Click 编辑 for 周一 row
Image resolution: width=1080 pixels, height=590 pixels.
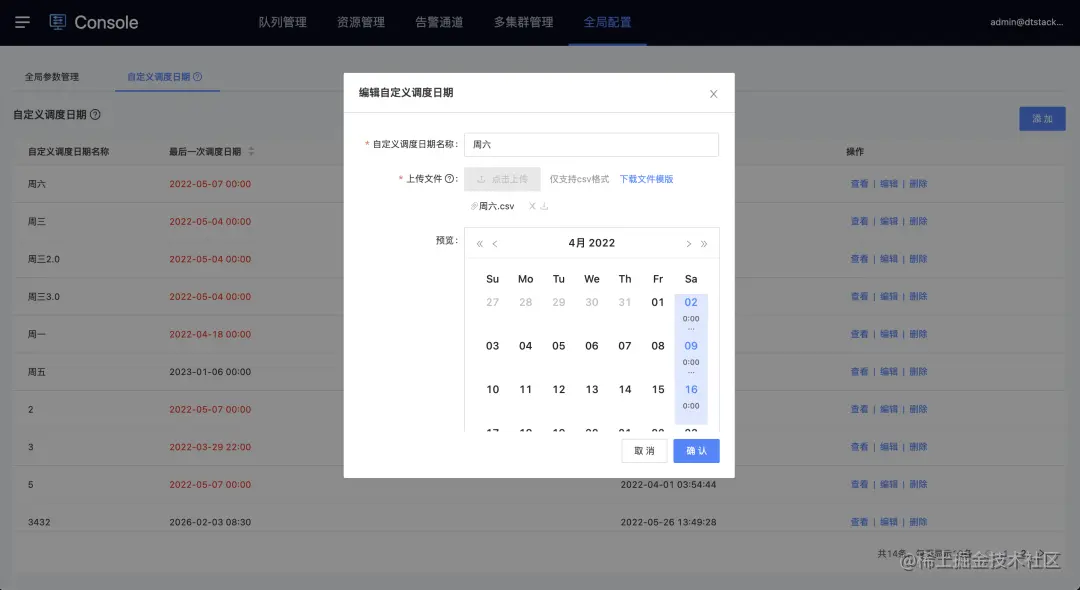point(889,334)
